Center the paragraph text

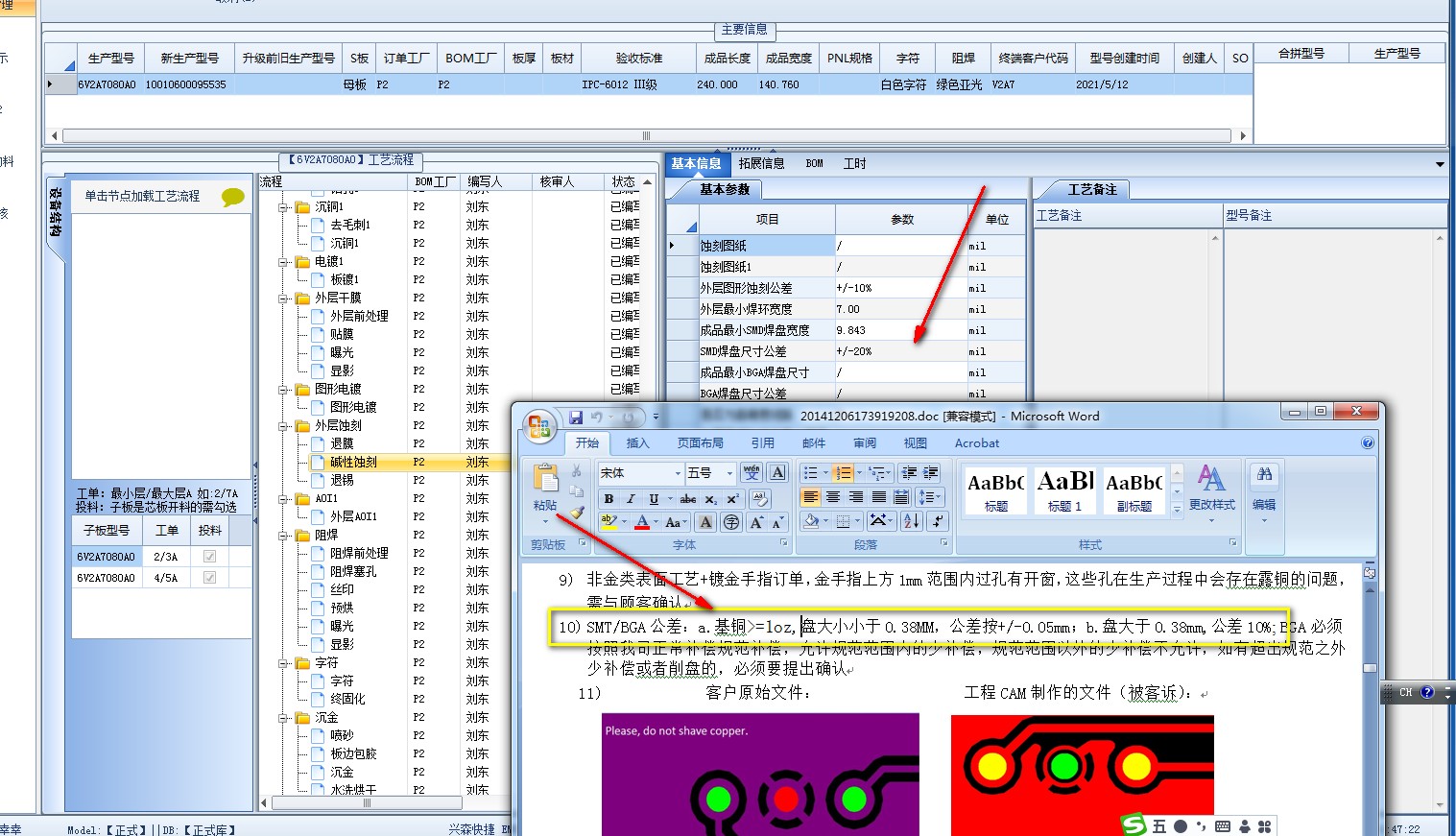pos(833,496)
